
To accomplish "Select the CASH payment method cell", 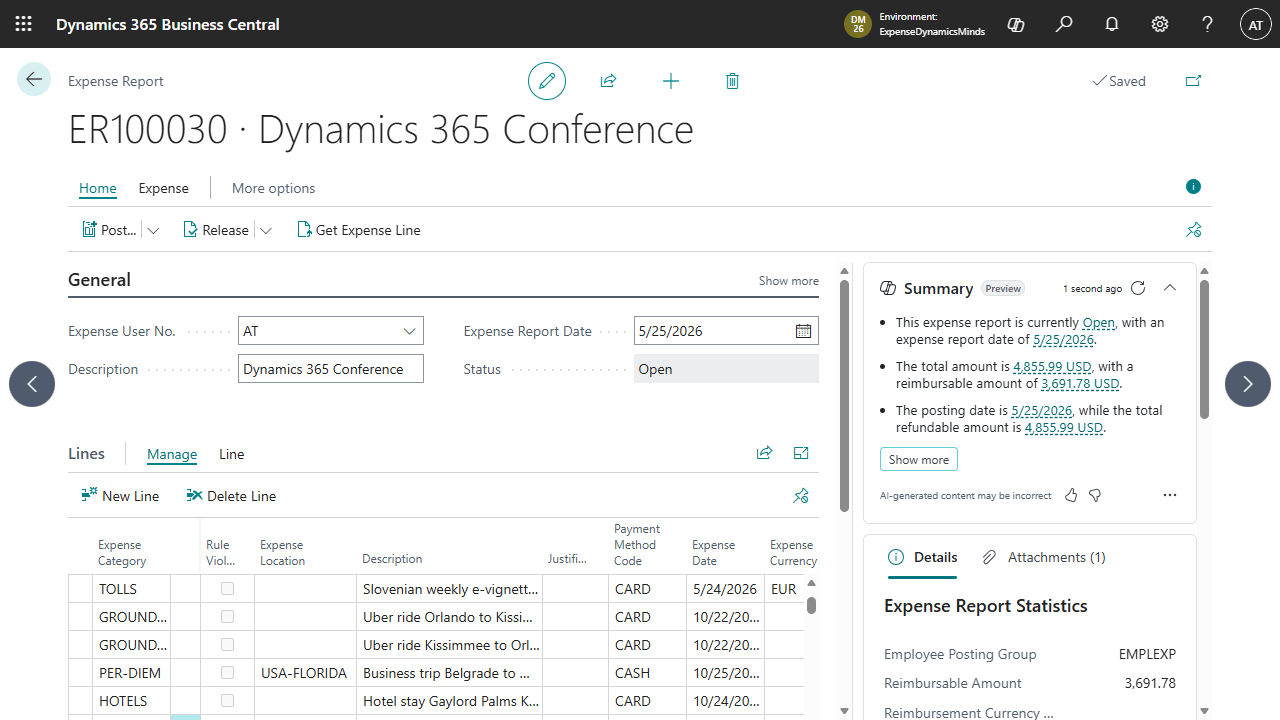I will click(x=648, y=673).
